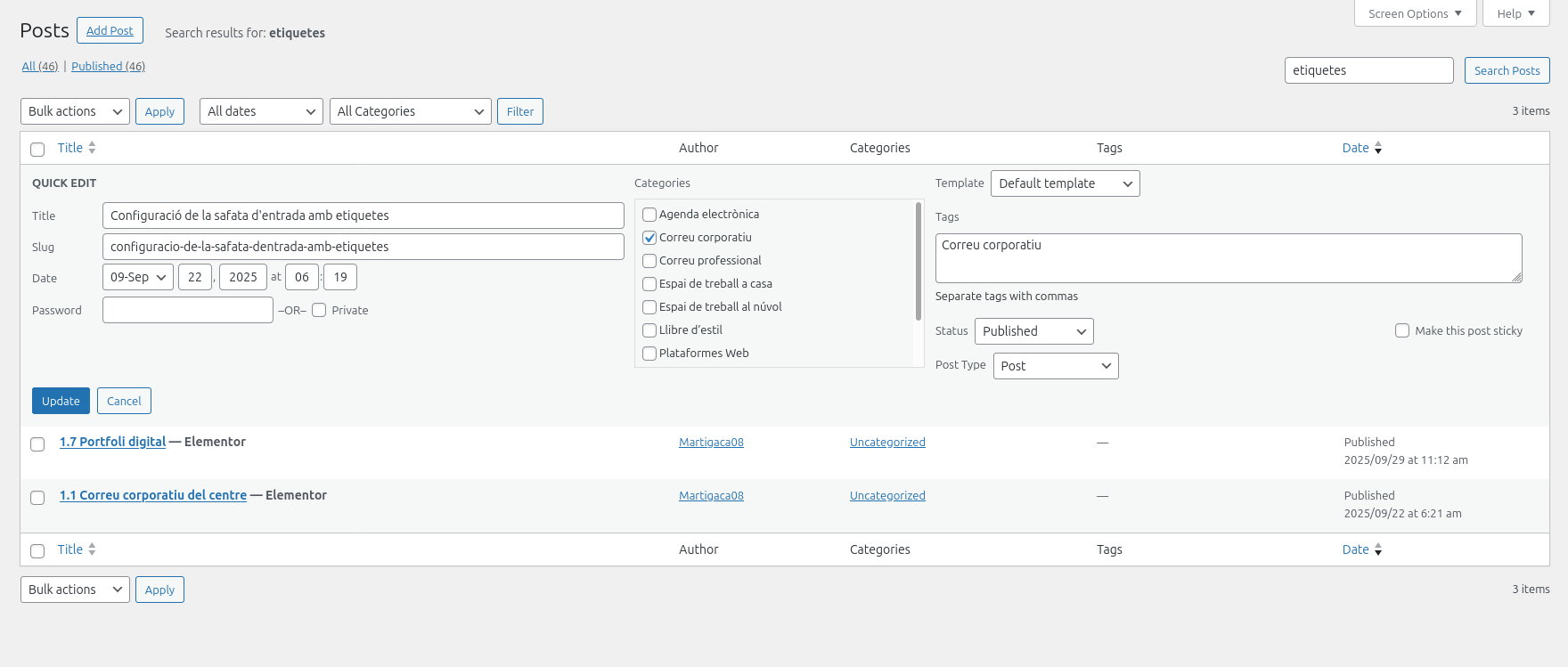Open the 1.7 Portfoli digital post
The width and height of the screenshot is (1568, 667).
112,442
